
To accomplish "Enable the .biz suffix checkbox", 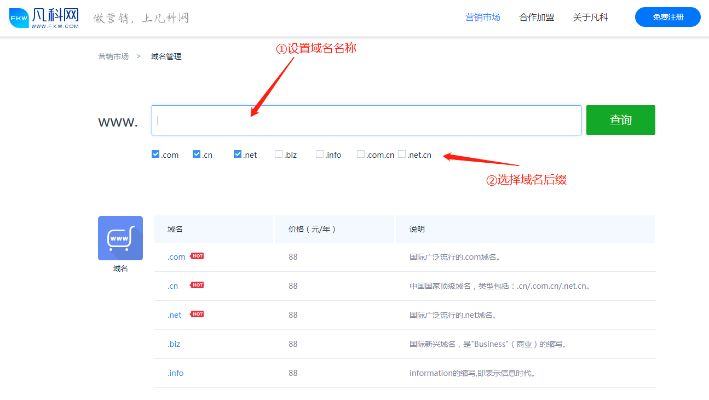I will coord(279,154).
